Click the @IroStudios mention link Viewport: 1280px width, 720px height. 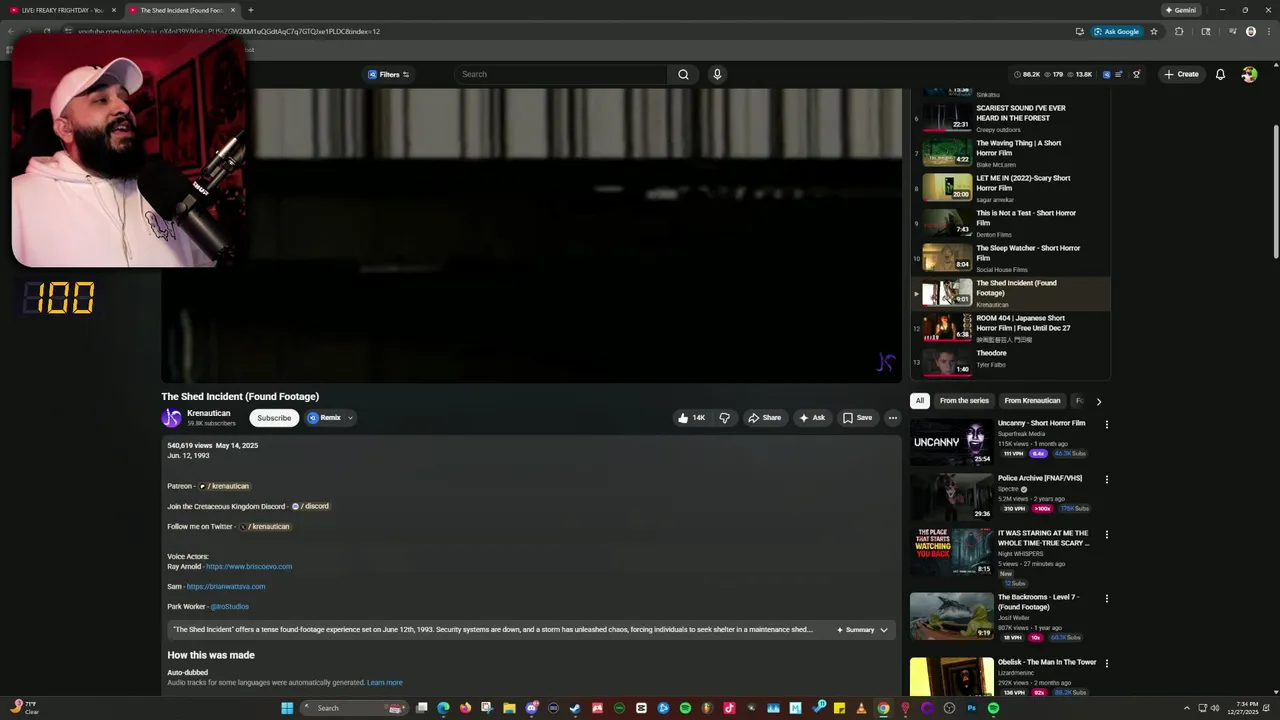point(230,607)
